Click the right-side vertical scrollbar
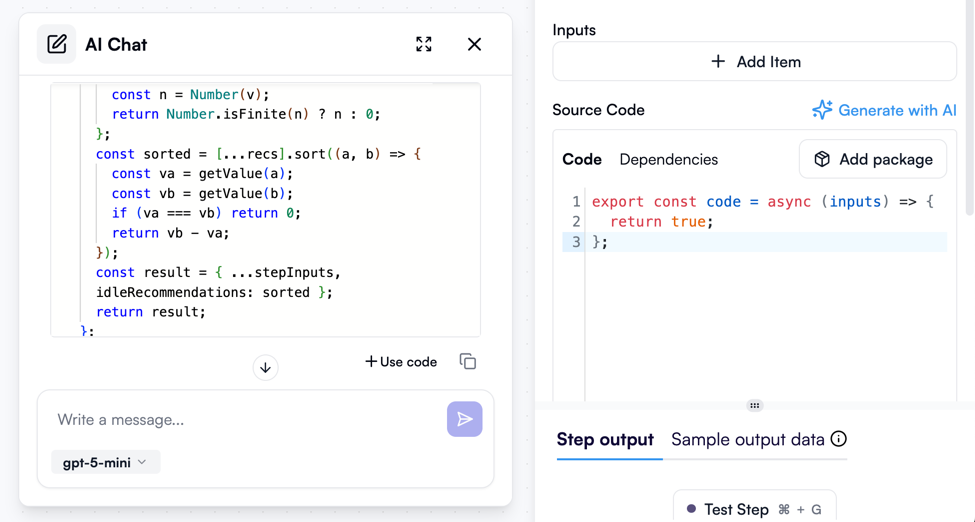The height and width of the screenshot is (522, 975). coord(969,107)
